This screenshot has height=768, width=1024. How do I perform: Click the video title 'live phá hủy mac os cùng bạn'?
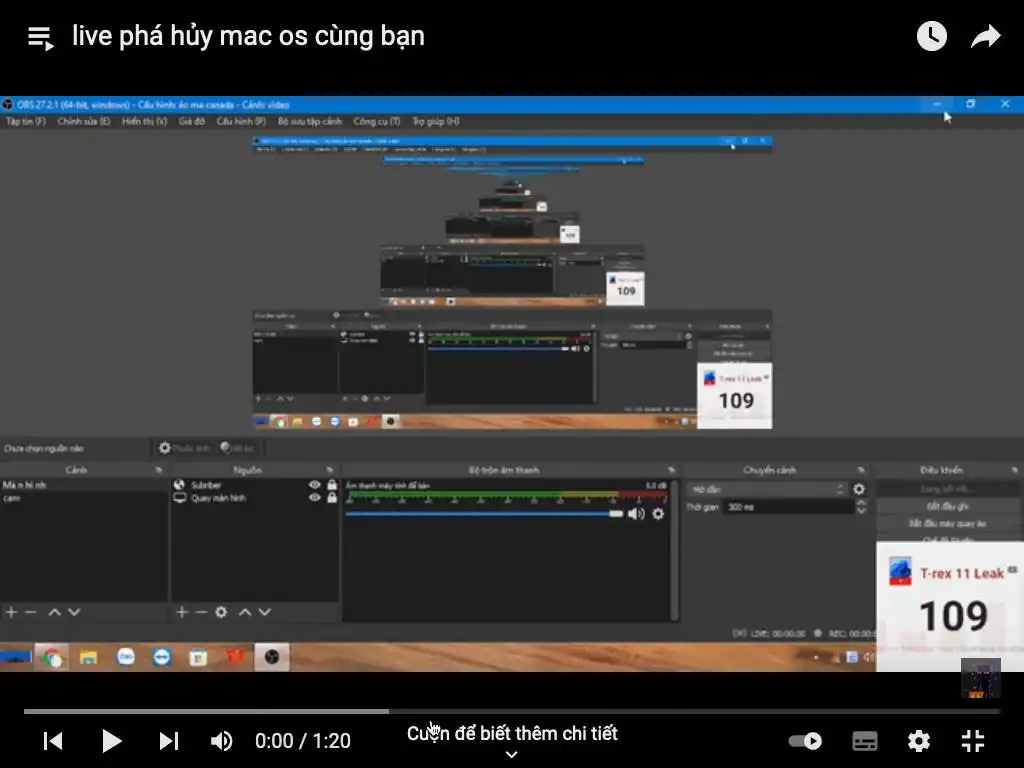[x=248, y=36]
